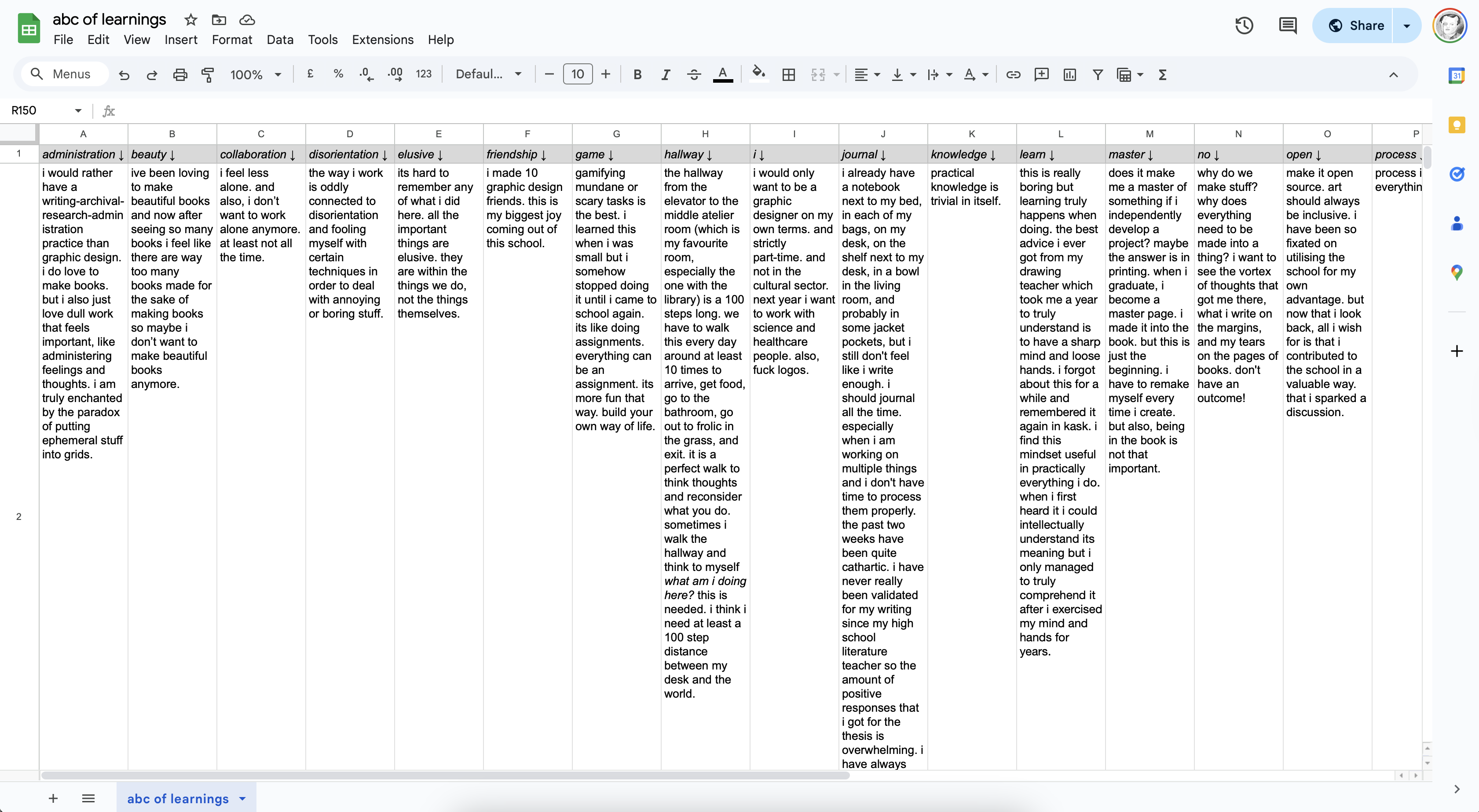Image resolution: width=1479 pixels, height=812 pixels.
Task: Open the borders grid icon
Action: click(789, 75)
